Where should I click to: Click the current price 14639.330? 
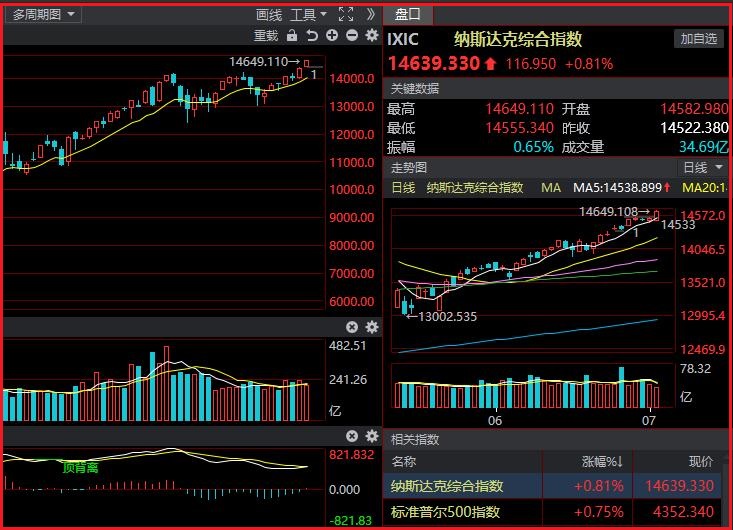click(x=434, y=64)
